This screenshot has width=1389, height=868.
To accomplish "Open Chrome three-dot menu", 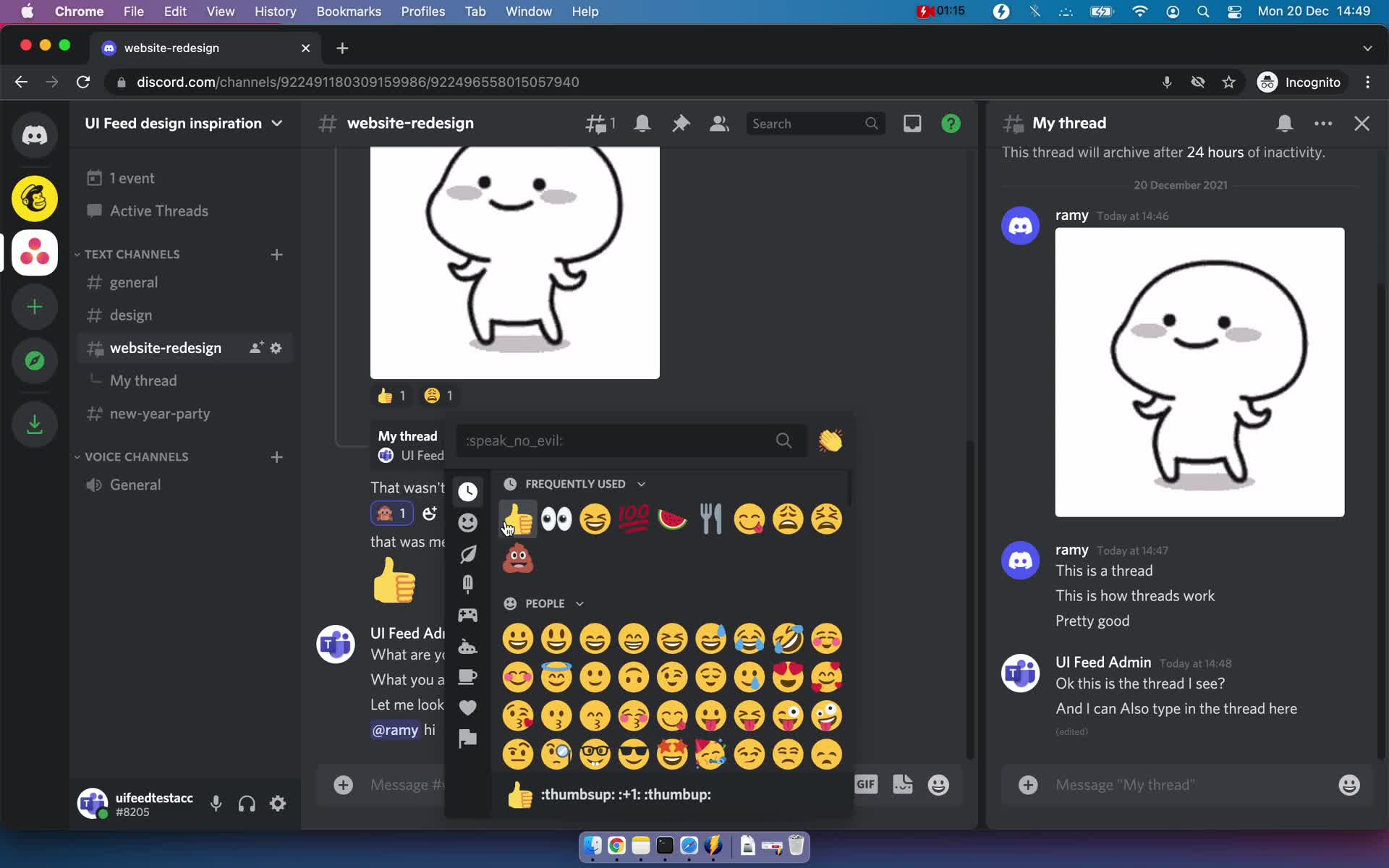I will (x=1367, y=82).
